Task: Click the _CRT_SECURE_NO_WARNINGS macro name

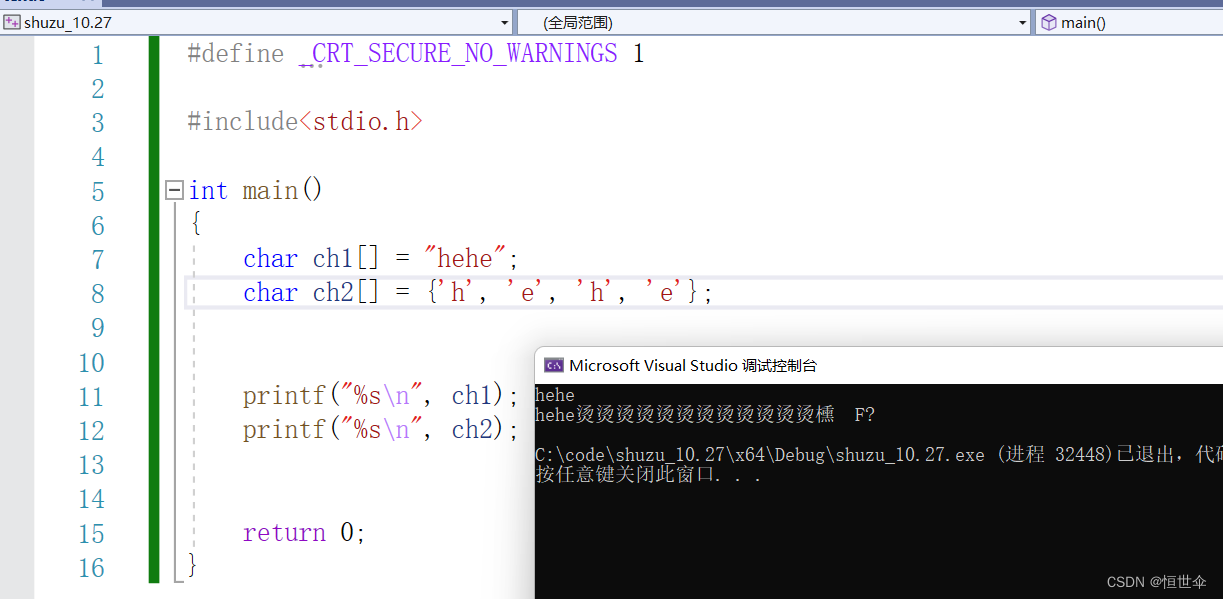Action: coord(458,54)
